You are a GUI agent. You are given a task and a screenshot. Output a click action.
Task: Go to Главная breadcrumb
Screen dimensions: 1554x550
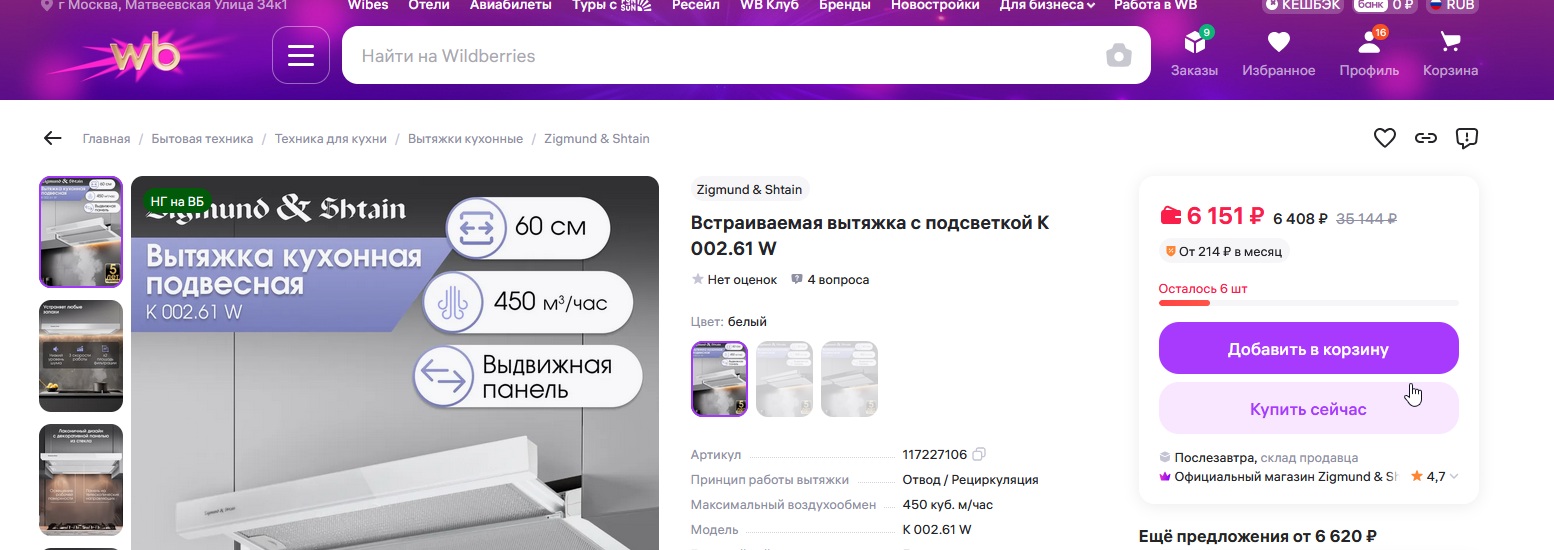(106, 139)
